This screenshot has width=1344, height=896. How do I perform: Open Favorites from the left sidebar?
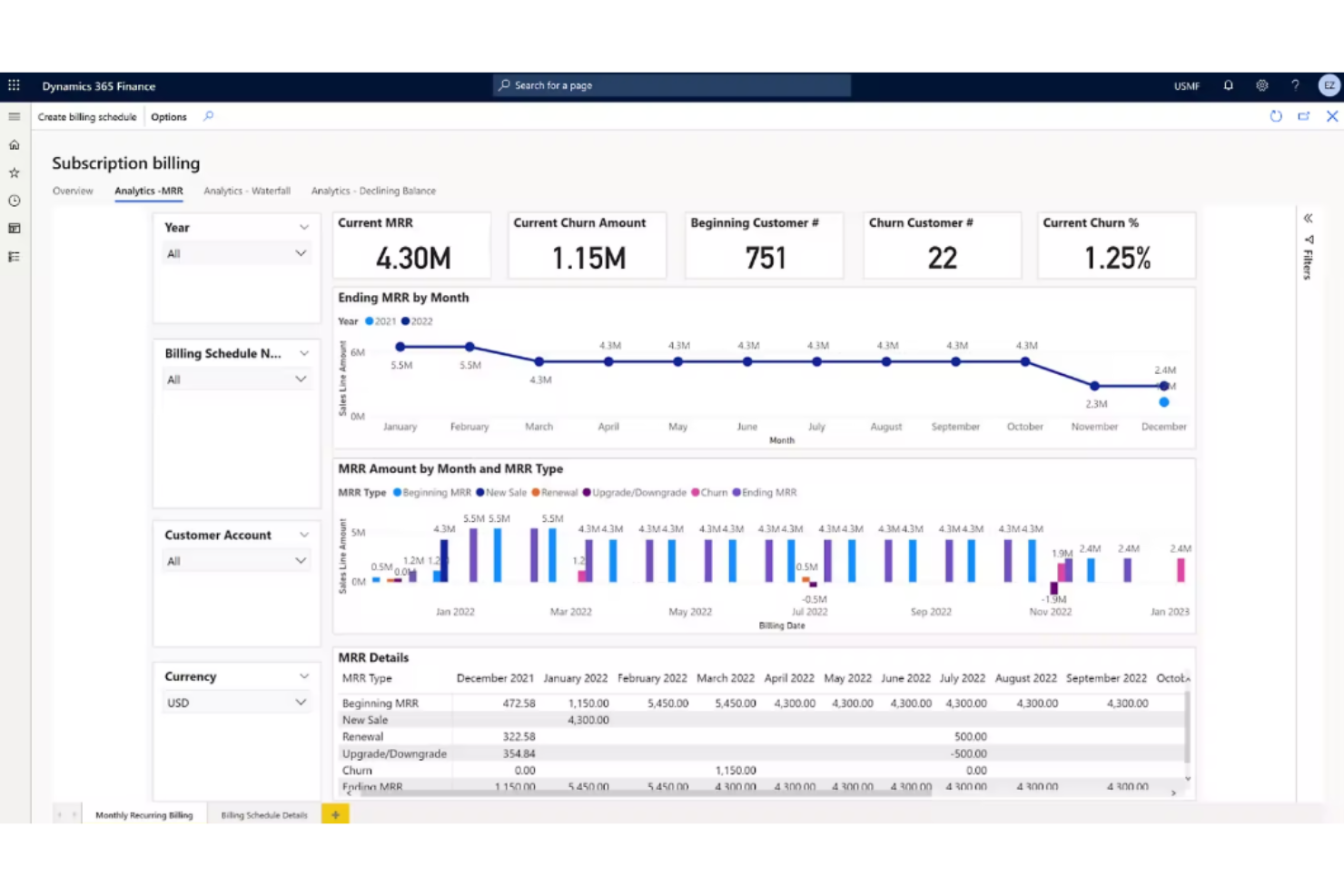click(14, 172)
